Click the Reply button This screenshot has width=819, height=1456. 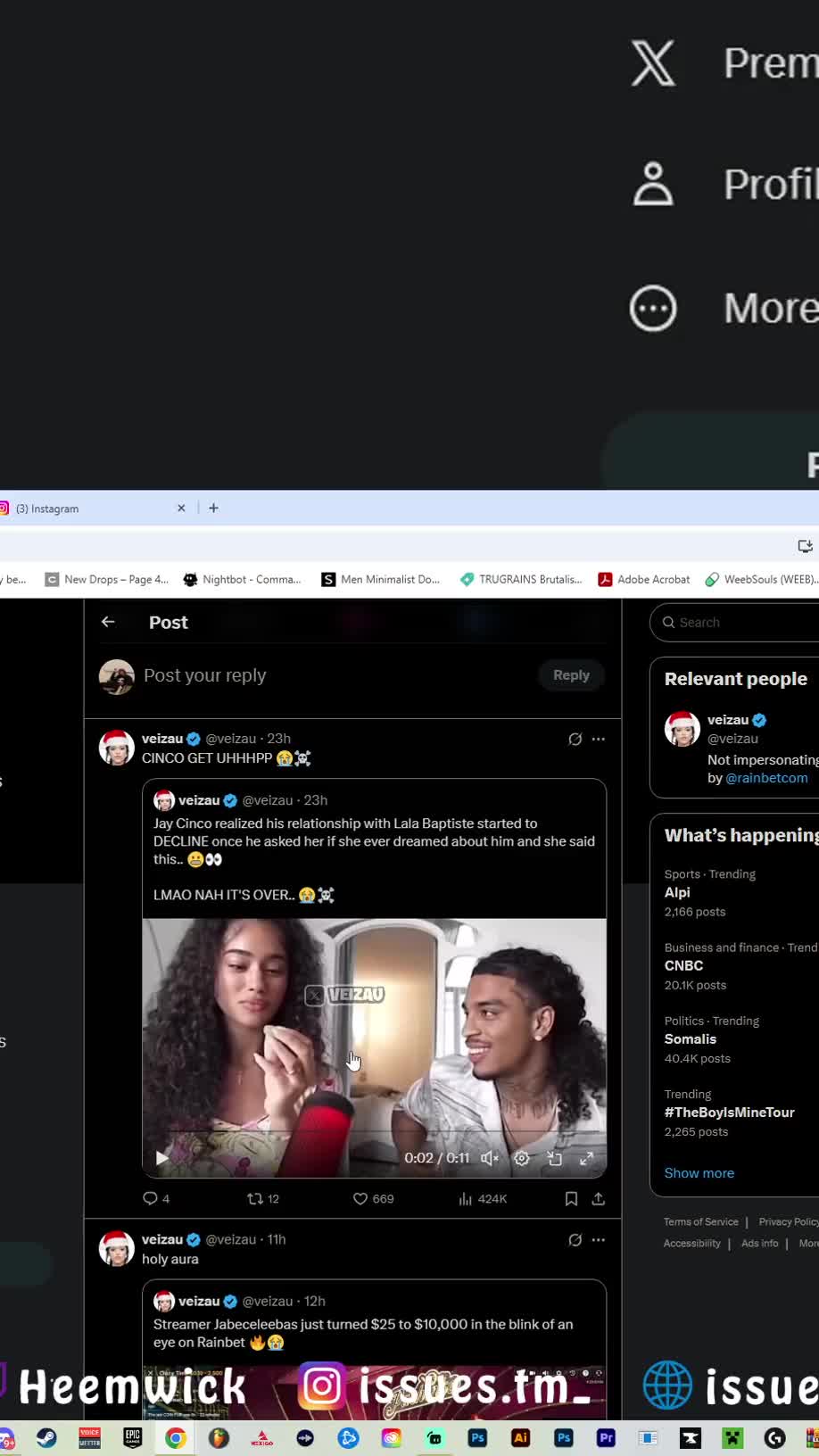tap(571, 675)
